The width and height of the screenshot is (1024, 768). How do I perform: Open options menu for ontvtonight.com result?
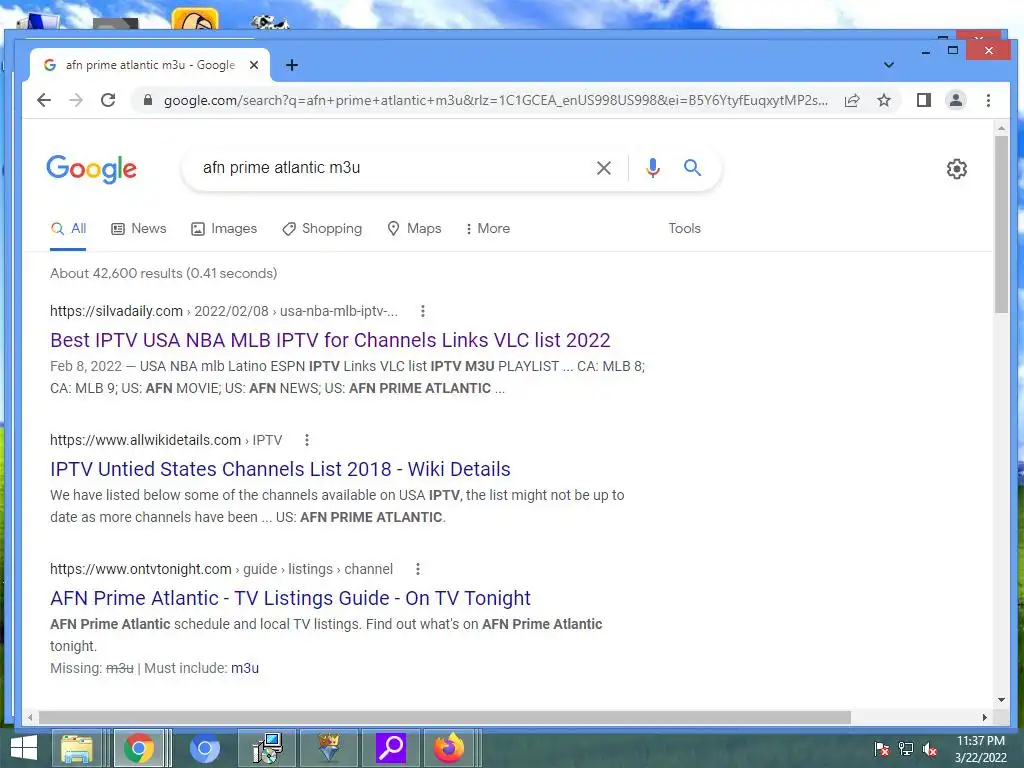tap(417, 569)
